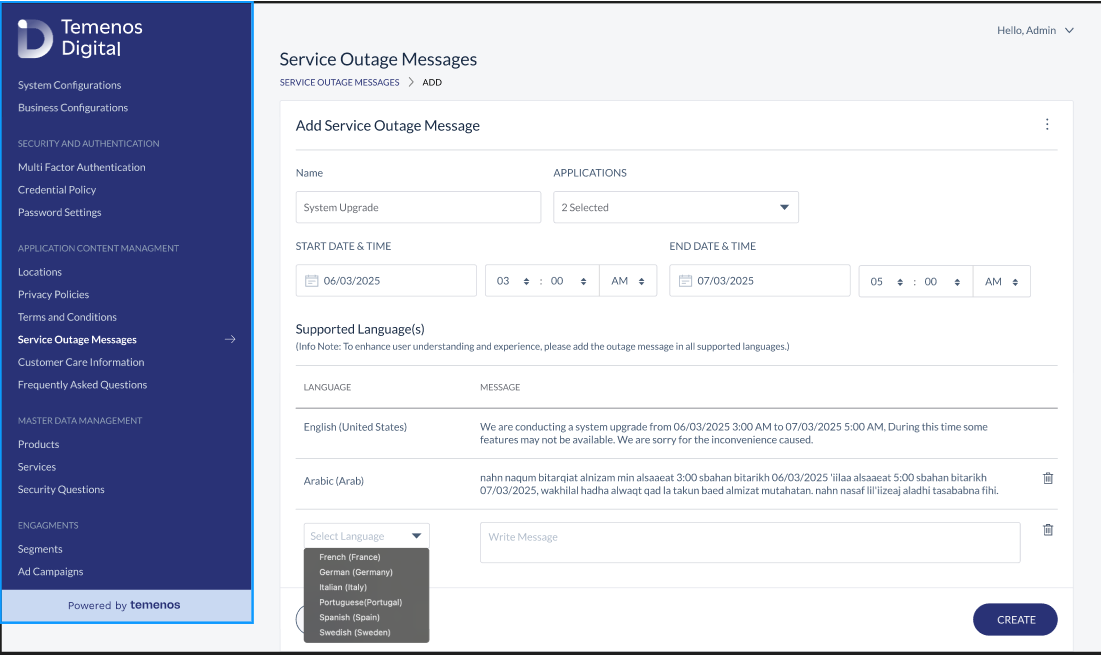
Task: Click the start date calendar icon
Action: pyautogui.click(x=312, y=281)
